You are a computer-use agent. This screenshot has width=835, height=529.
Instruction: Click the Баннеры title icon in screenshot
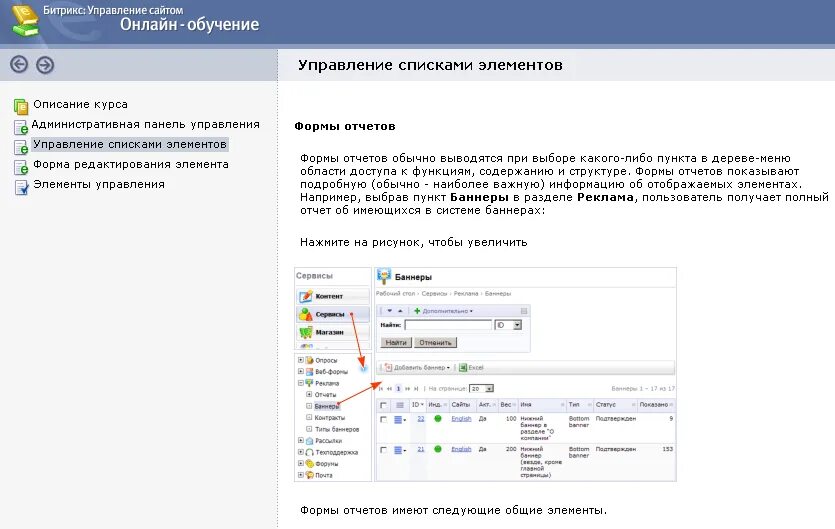pyautogui.click(x=384, y=276)
